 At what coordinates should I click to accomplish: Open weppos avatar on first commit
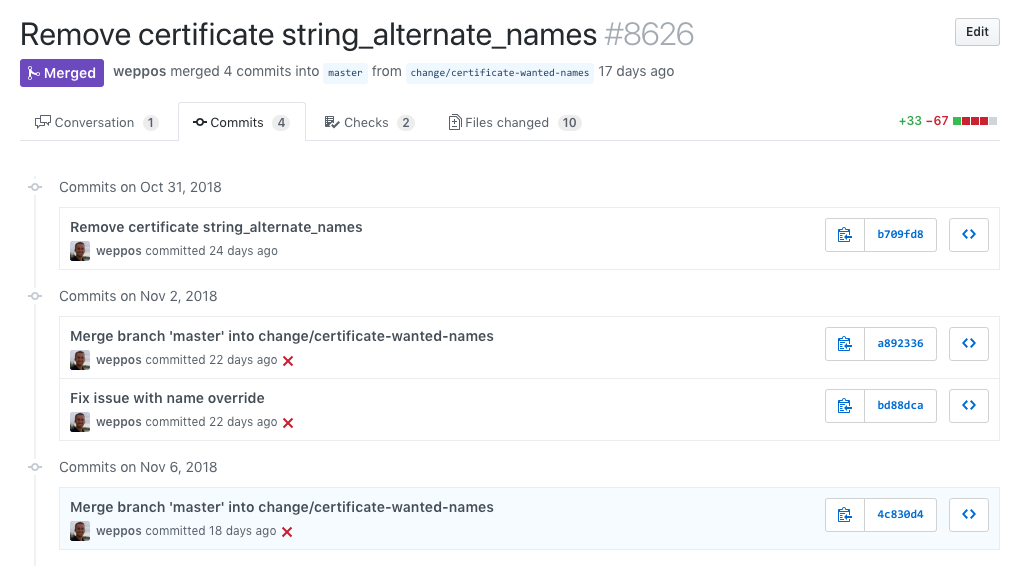click(80, 251)
